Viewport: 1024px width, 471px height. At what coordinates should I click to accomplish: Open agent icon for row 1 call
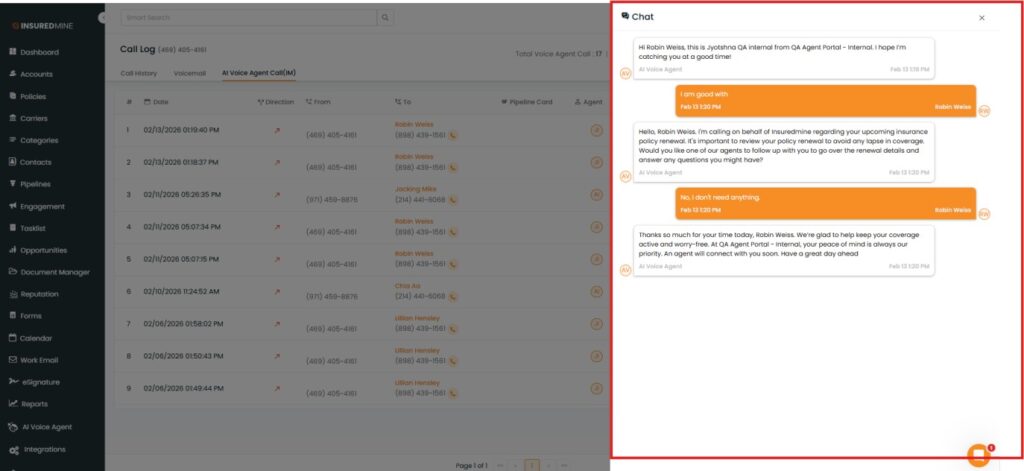click(x=597, y=129)
